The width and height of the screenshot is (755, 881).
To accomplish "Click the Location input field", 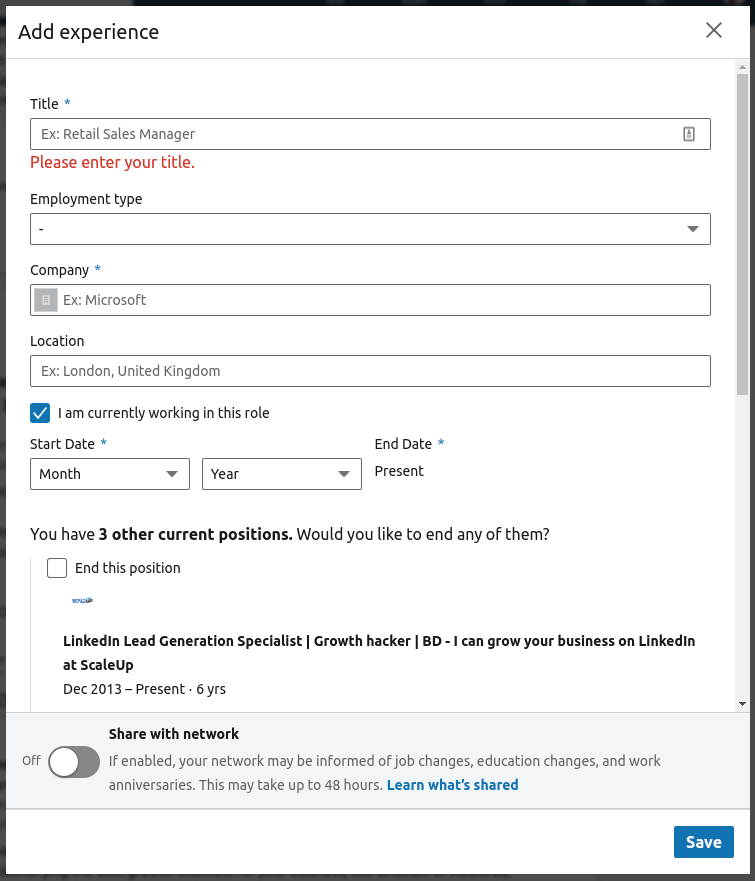I will (x=370, y=371).
